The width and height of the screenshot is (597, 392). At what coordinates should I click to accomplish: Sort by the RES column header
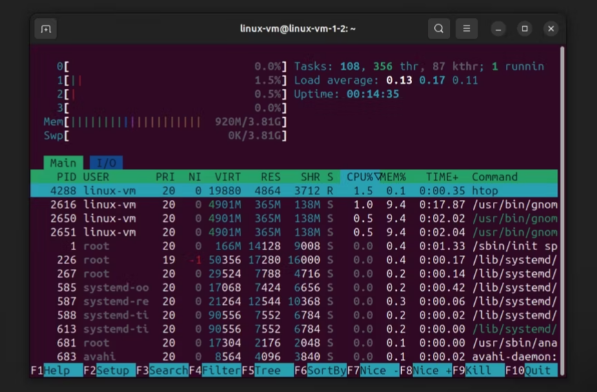270,177
